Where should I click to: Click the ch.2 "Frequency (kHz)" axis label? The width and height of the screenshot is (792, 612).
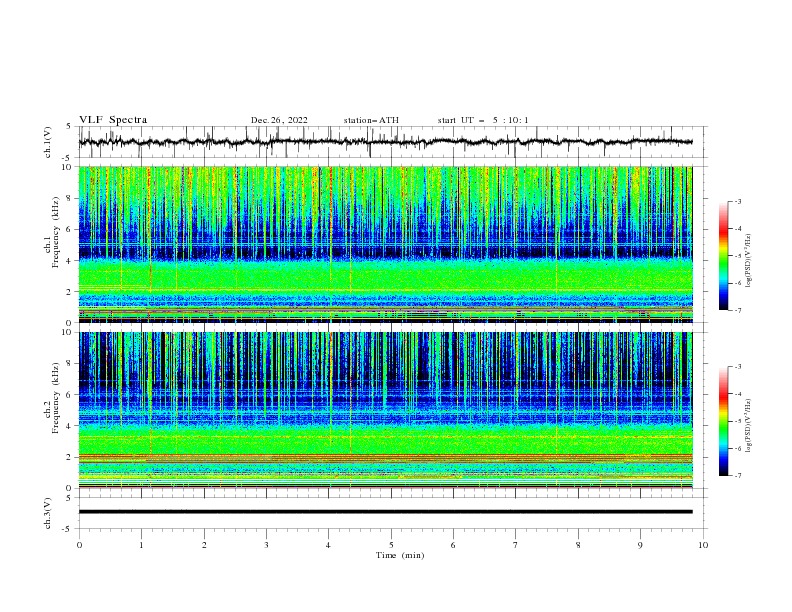point(57,398)
